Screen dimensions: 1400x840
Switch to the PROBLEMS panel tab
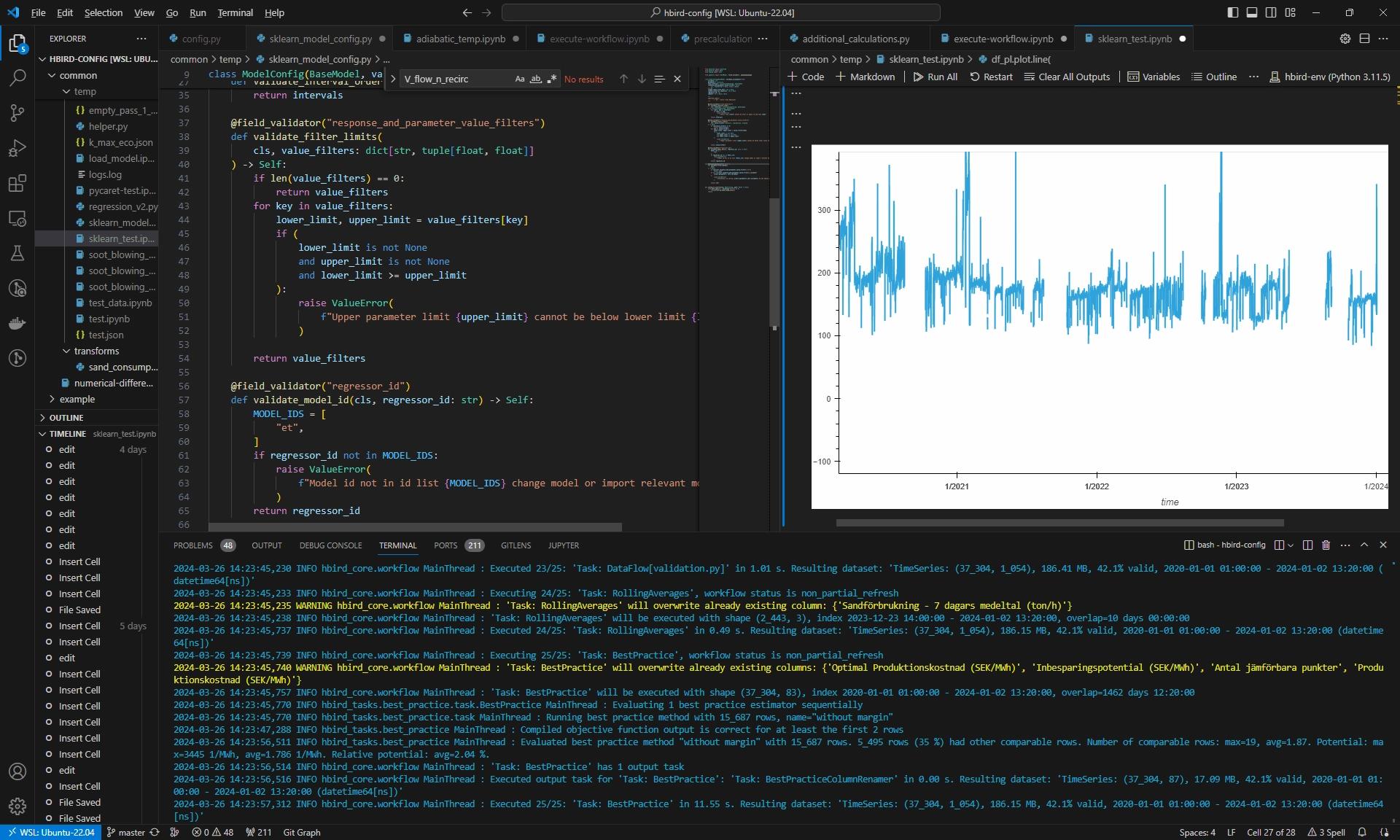[x=192, y=545]
